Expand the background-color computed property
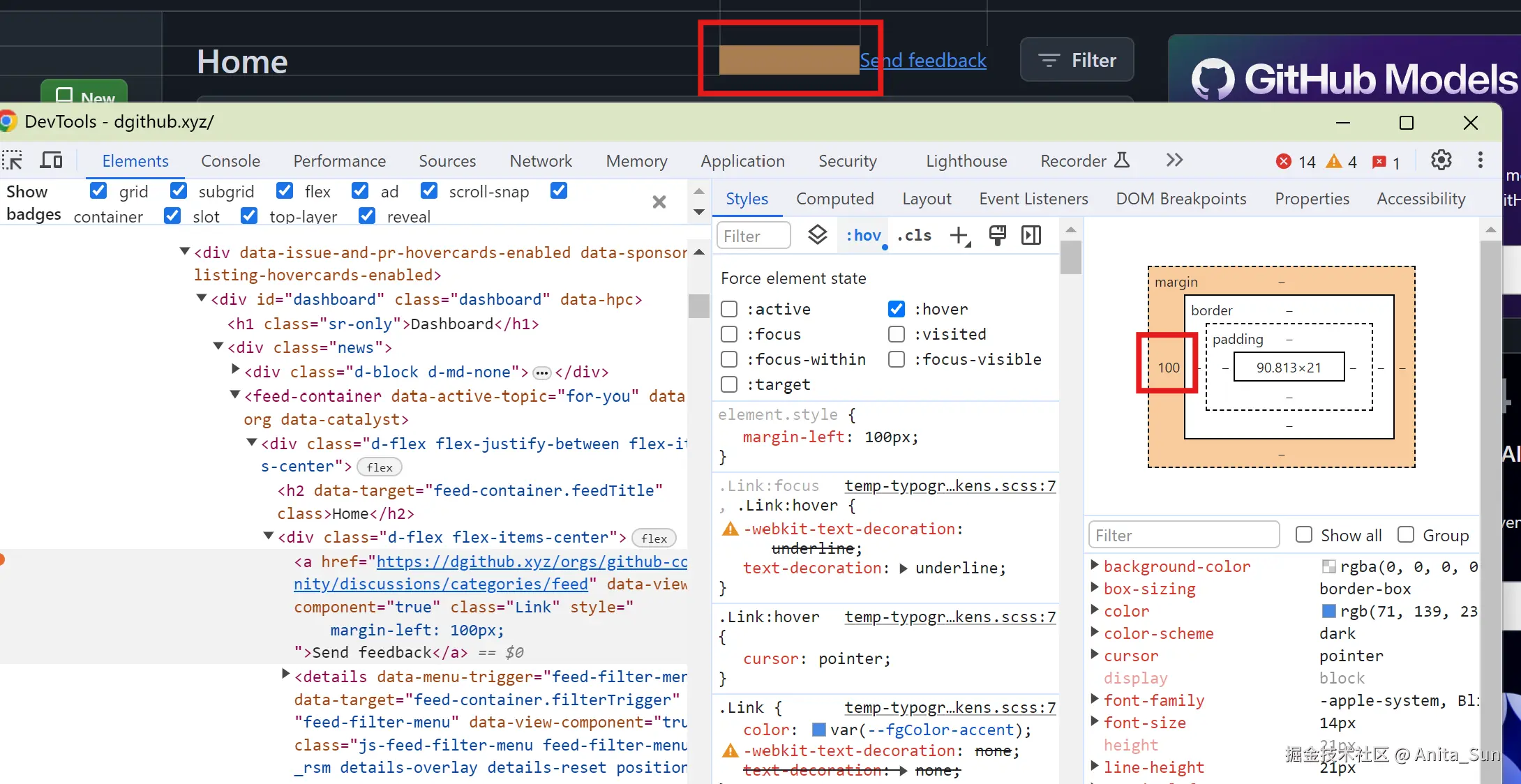1521x784 pixels. pyautogui.click(x=1095, y=565)
